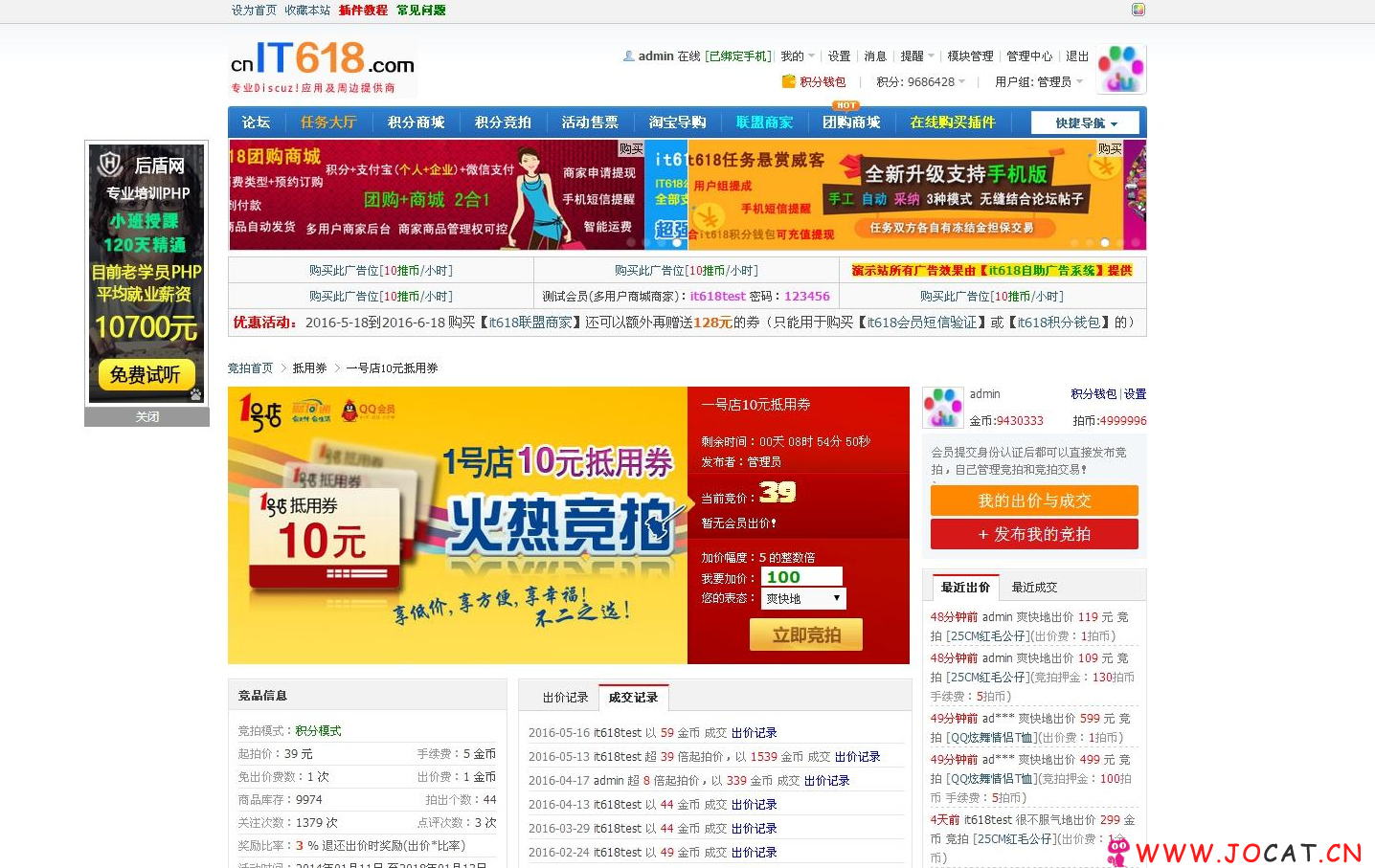Click the 我要加价 input field with 100

[801, 577]
